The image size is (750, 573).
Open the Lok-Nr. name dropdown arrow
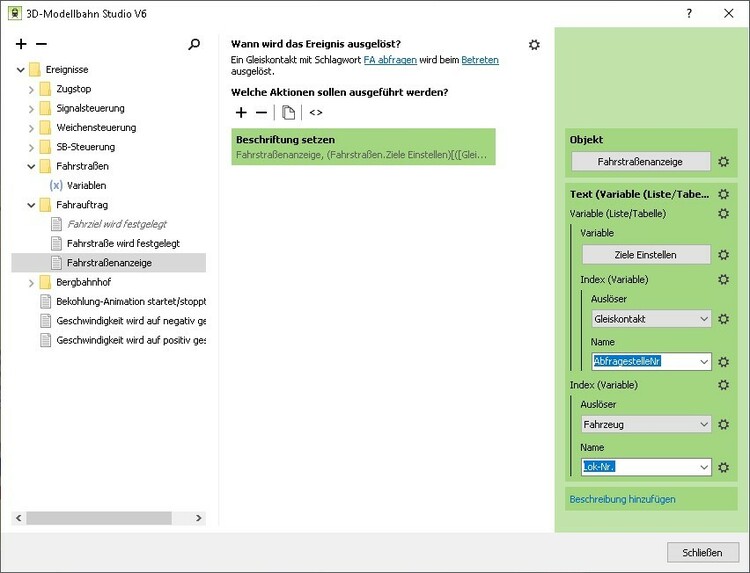coord(704,467)
